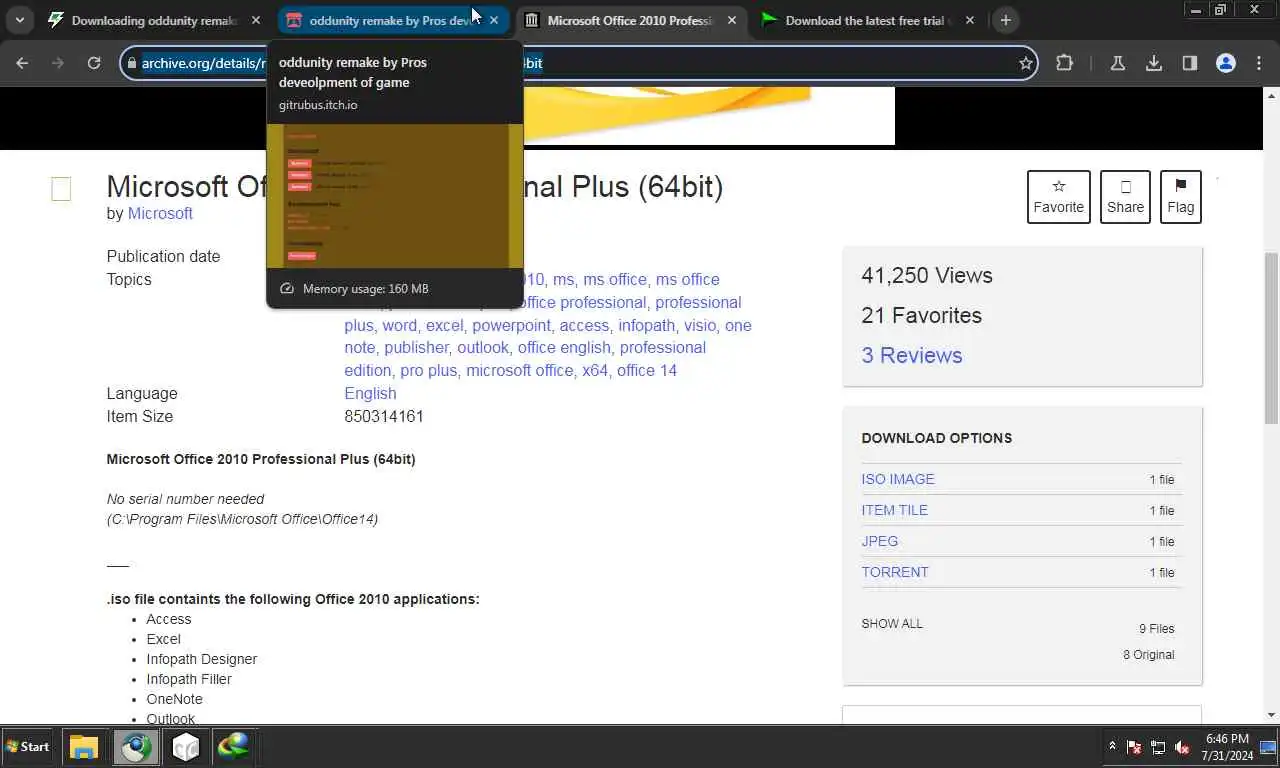
Task: Click the site lock icon
Action: pos(130,63)
